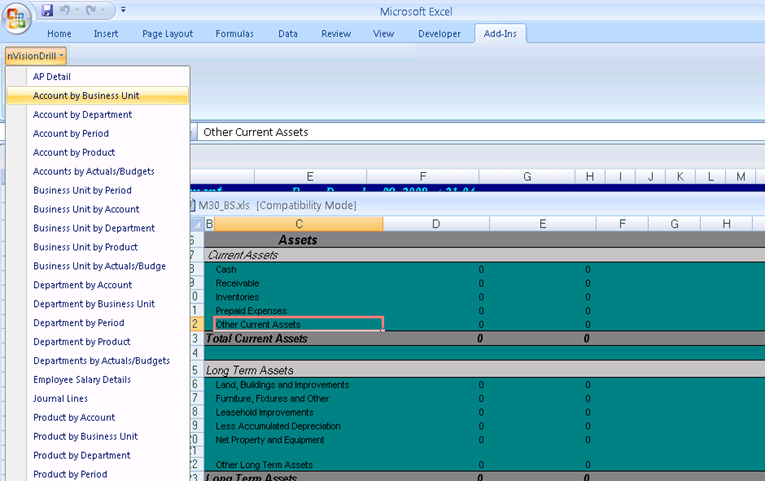
Task: Open the Redo history dropdown arrow
Action: 103,10
